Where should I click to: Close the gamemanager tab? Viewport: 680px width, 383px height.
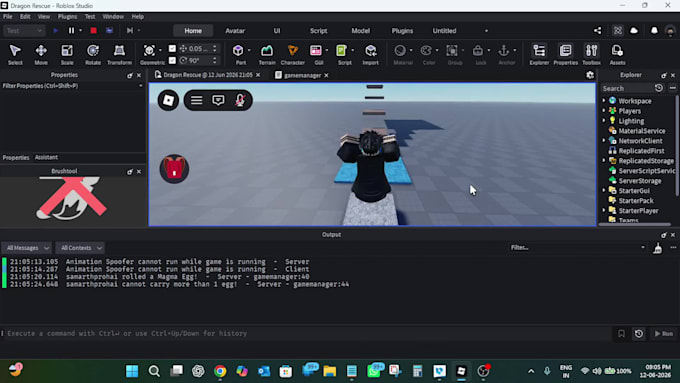point(326,75)
